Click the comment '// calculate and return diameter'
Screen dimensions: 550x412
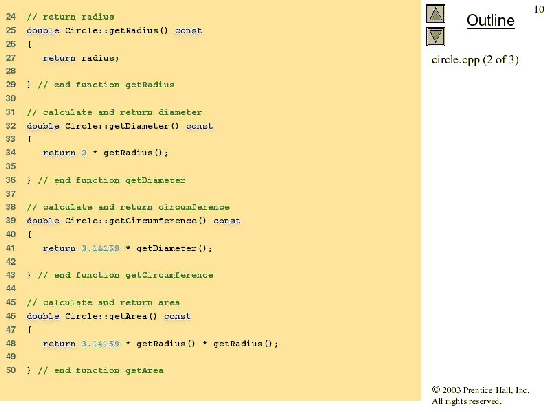(114, 112)
